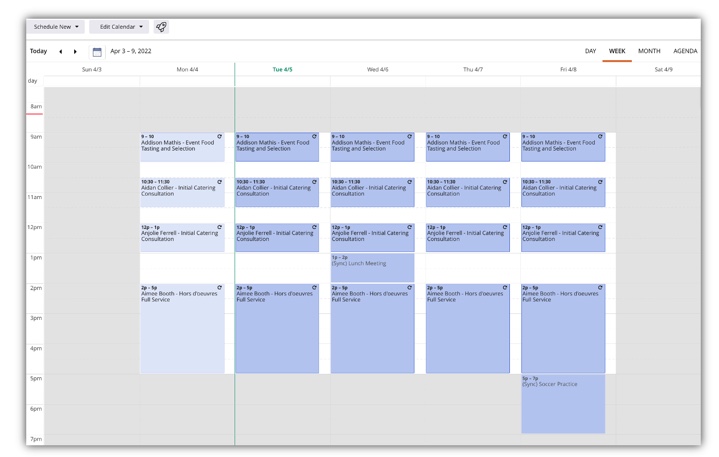Switch to MONTH view

click(x=649, y=51)
